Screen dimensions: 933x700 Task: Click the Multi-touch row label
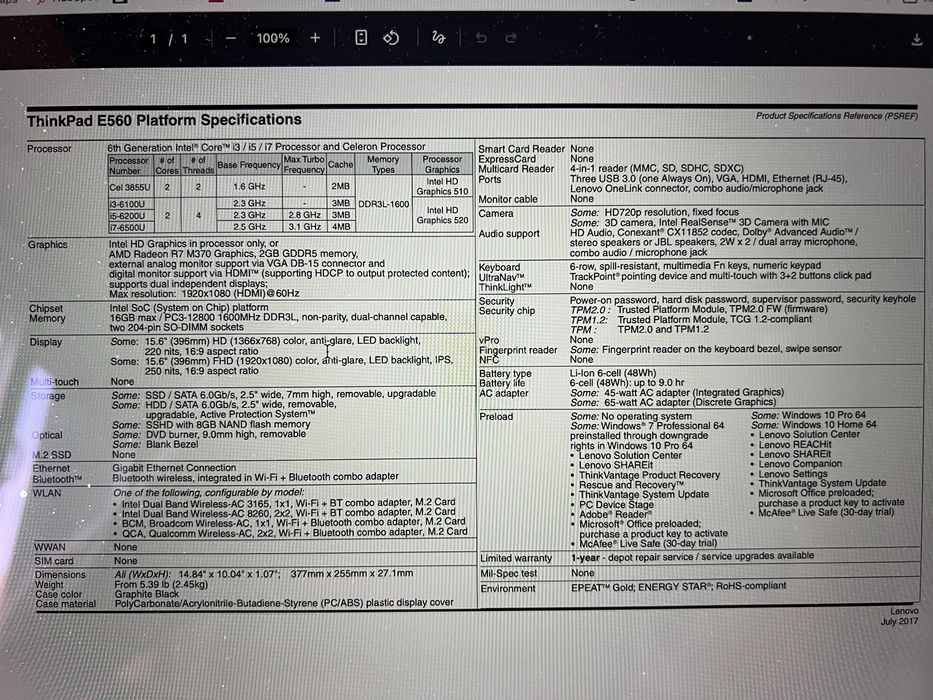click(55, 382)
